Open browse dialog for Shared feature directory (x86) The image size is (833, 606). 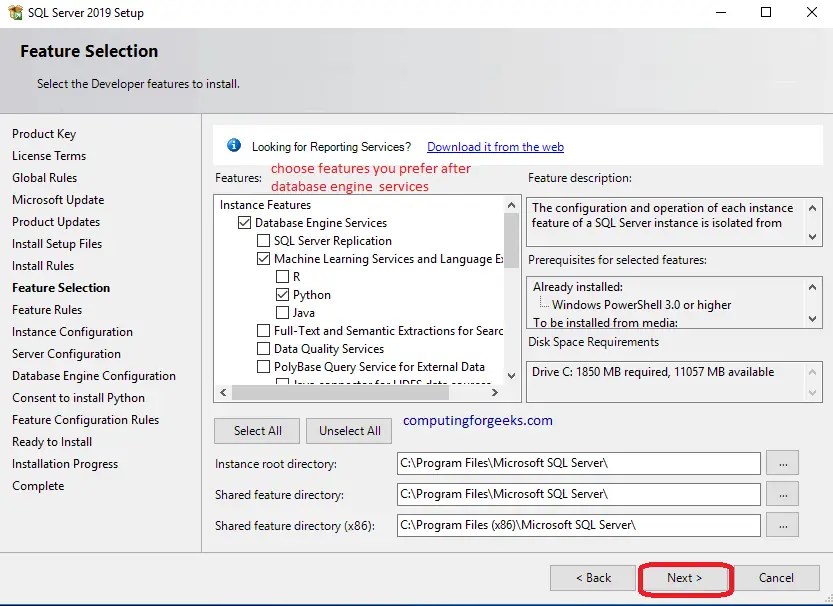(x=783, y=524)
